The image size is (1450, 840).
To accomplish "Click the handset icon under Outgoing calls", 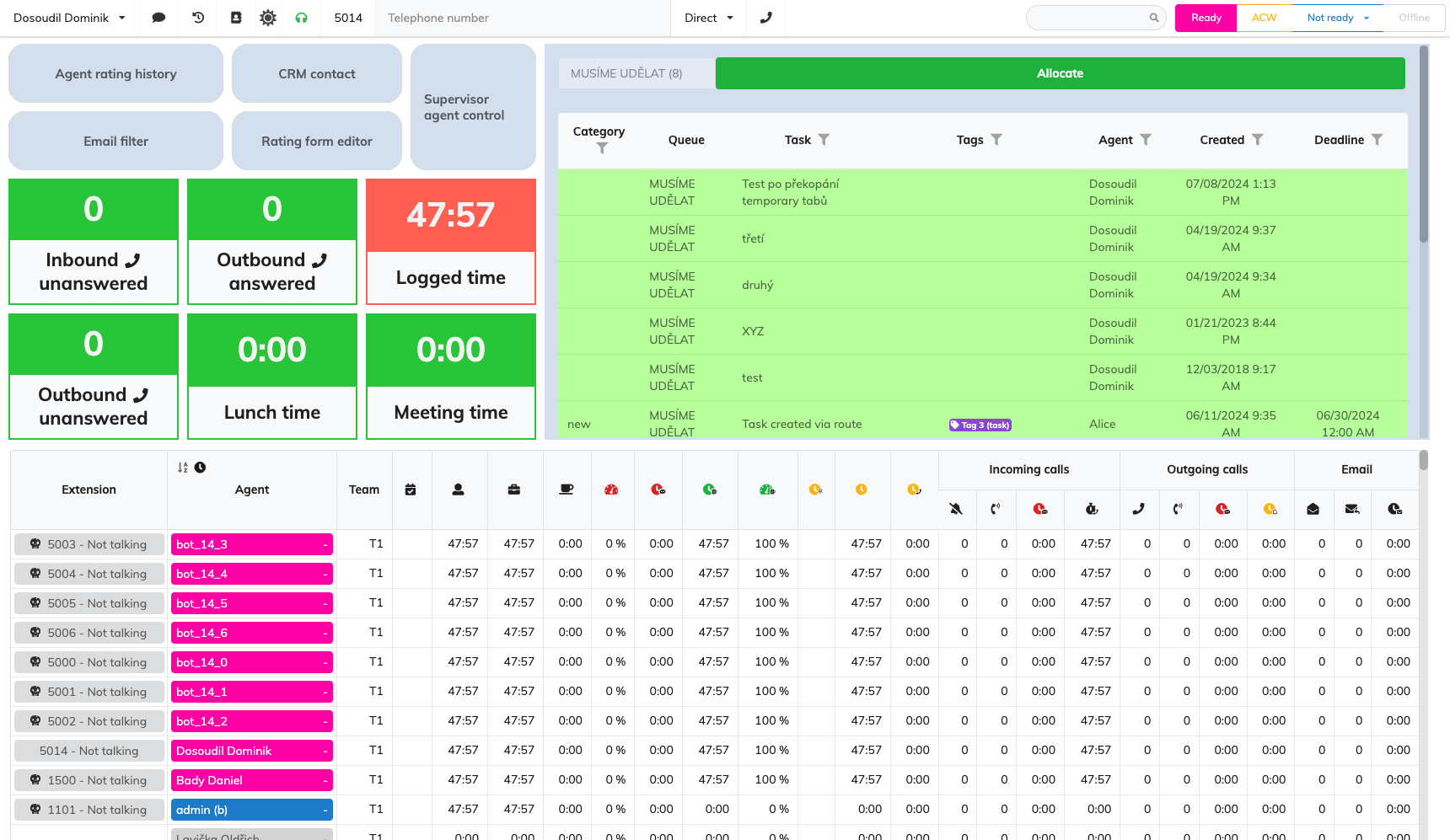I will [x=1138, y=509].
